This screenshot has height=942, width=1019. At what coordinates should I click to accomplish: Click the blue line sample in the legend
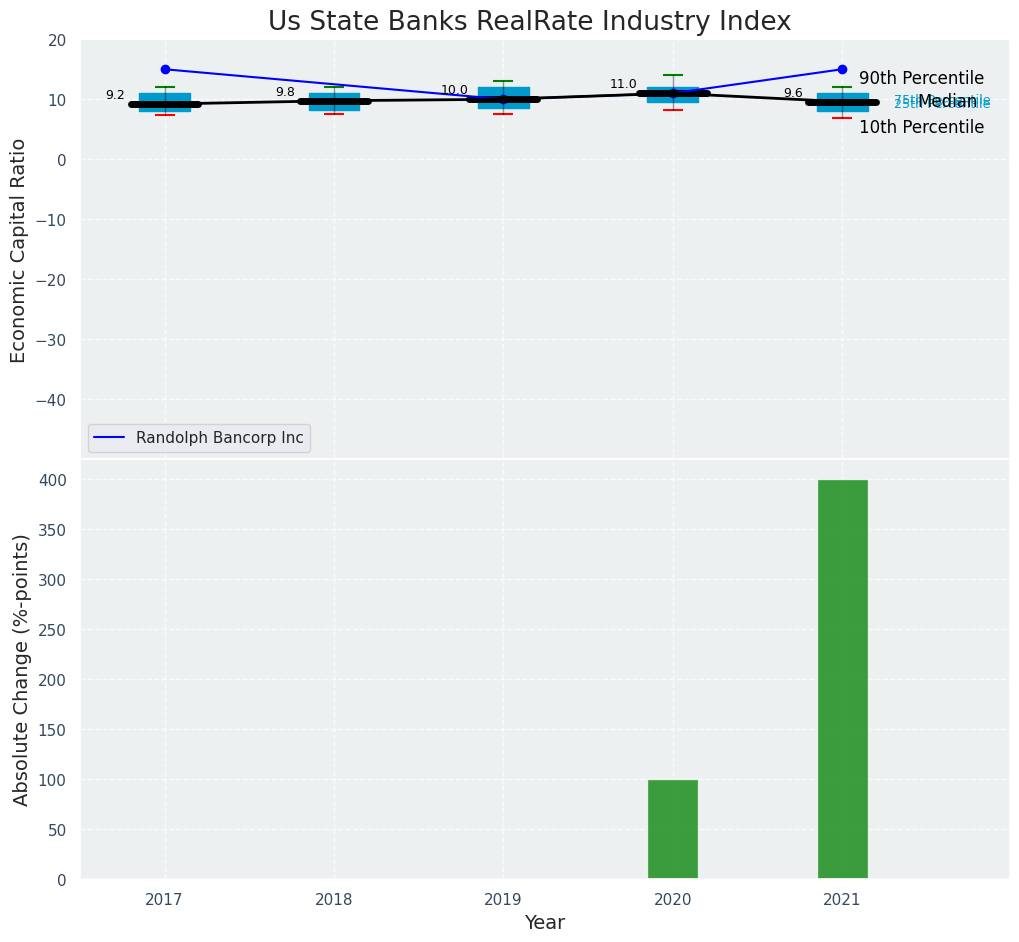point(112,438)
